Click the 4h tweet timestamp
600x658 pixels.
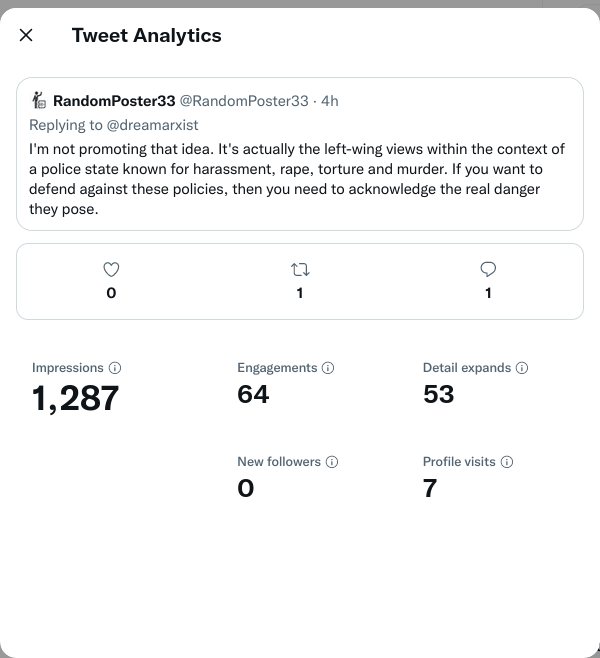(330, 101)
